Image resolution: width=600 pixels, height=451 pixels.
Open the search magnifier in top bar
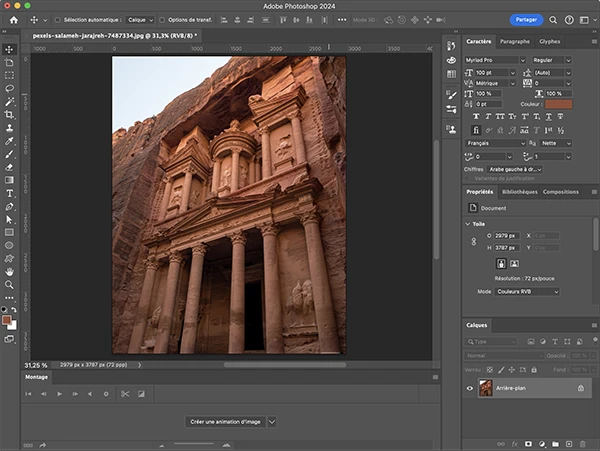553,20
